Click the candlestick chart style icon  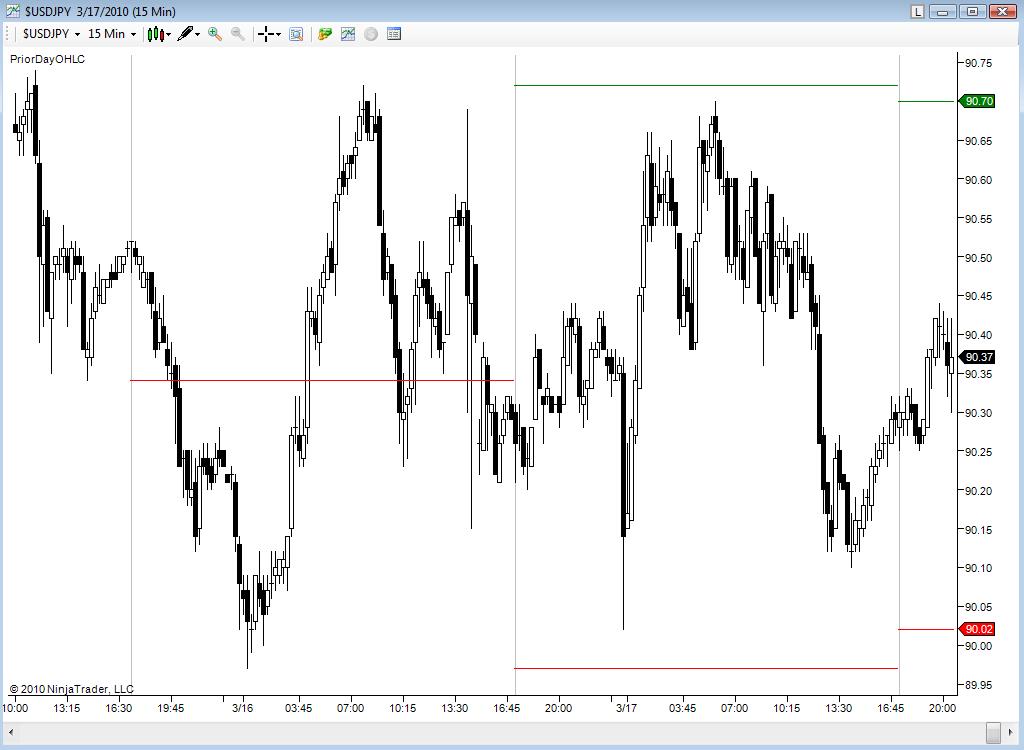(155, 34)
